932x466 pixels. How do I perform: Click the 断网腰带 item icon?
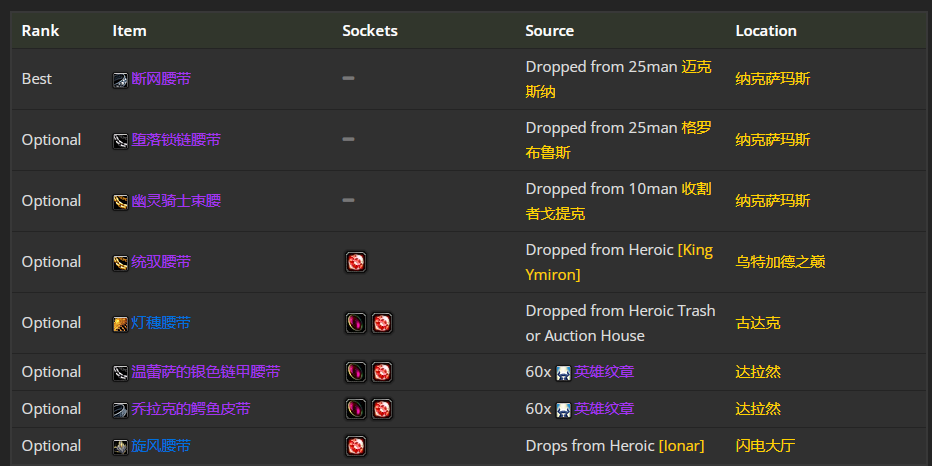tap(121, 80)
